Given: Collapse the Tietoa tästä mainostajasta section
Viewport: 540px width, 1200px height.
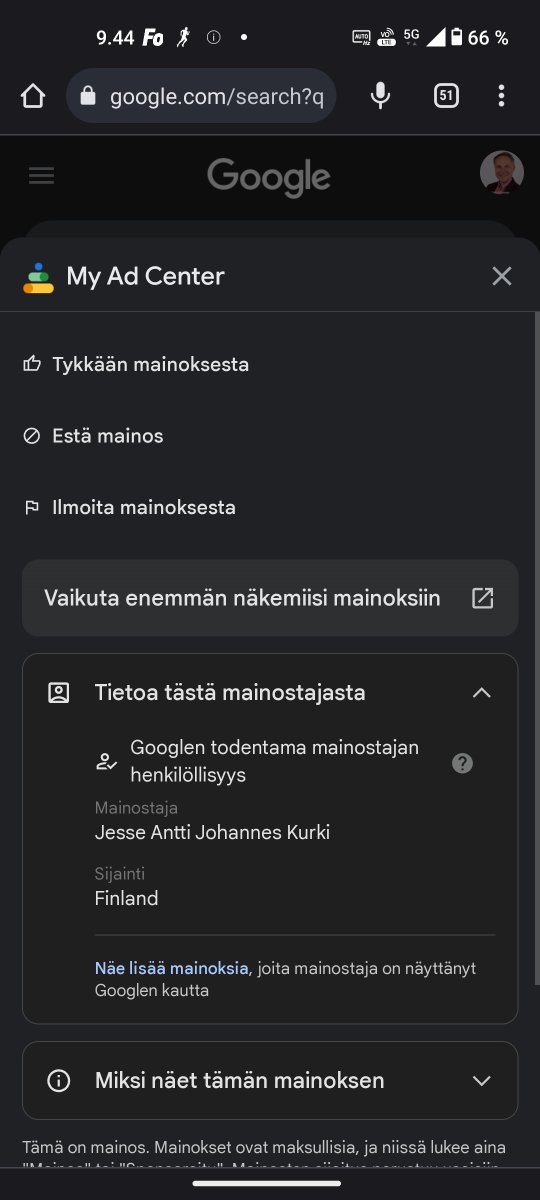Looking at the screenshot, I should pos(482,692).
